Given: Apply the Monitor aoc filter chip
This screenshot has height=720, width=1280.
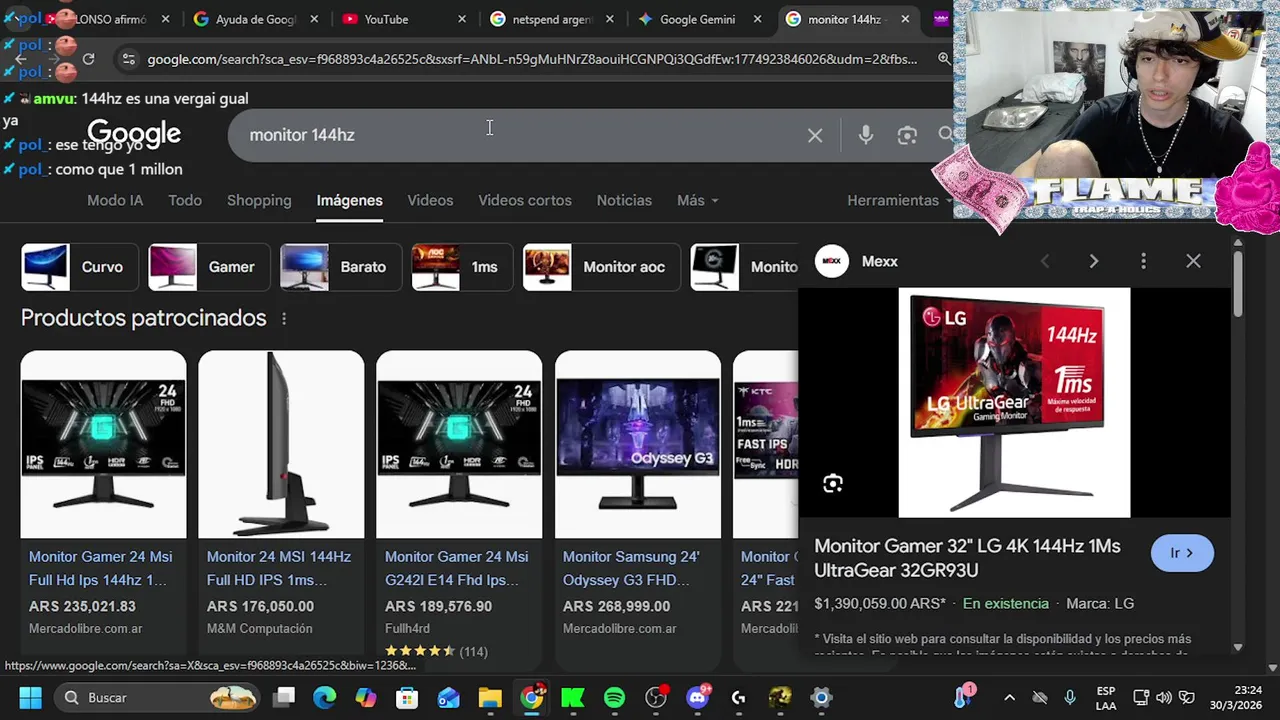Looking at the screenshot, I should [601, 267].
